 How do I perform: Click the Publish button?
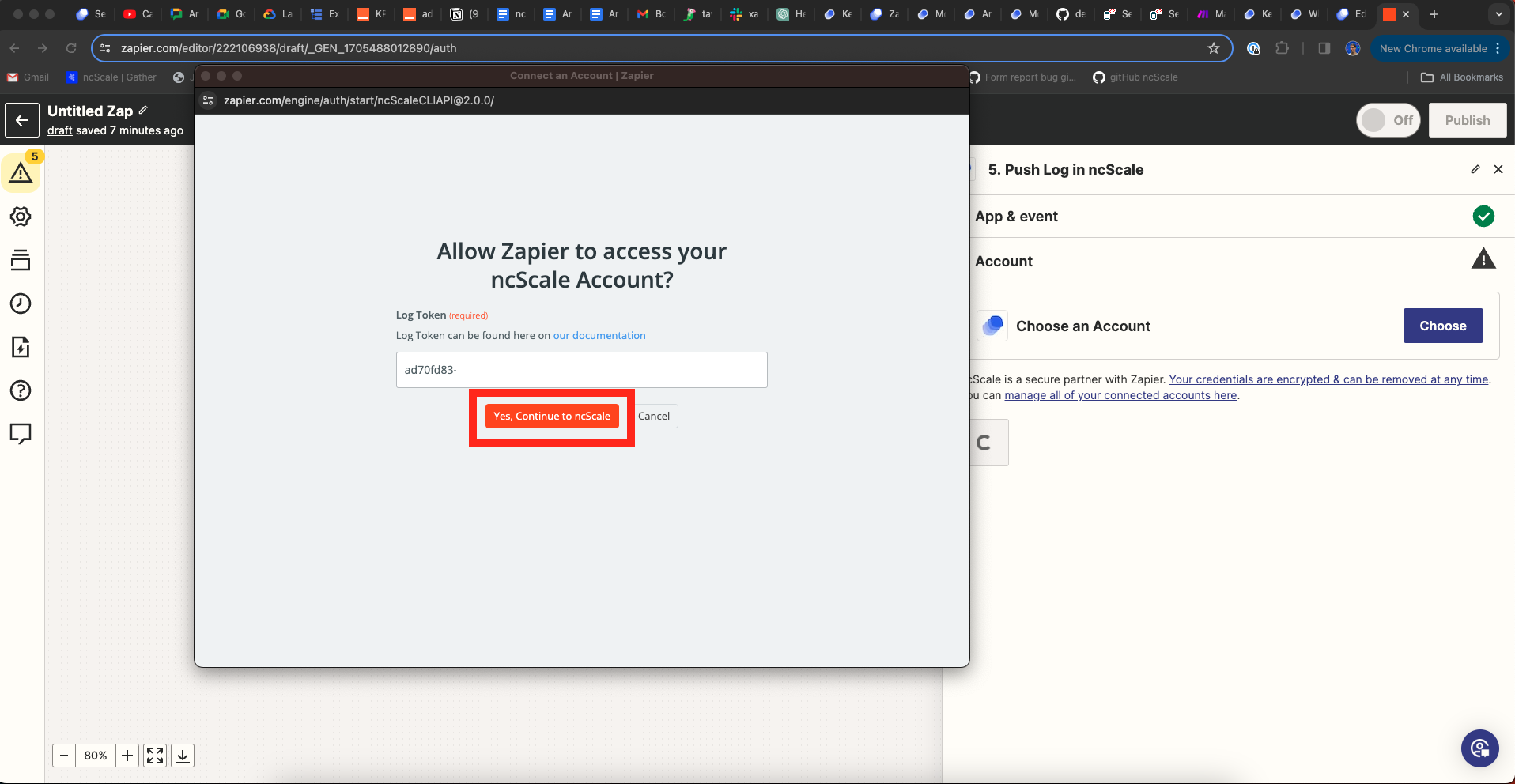(1468, 120)
